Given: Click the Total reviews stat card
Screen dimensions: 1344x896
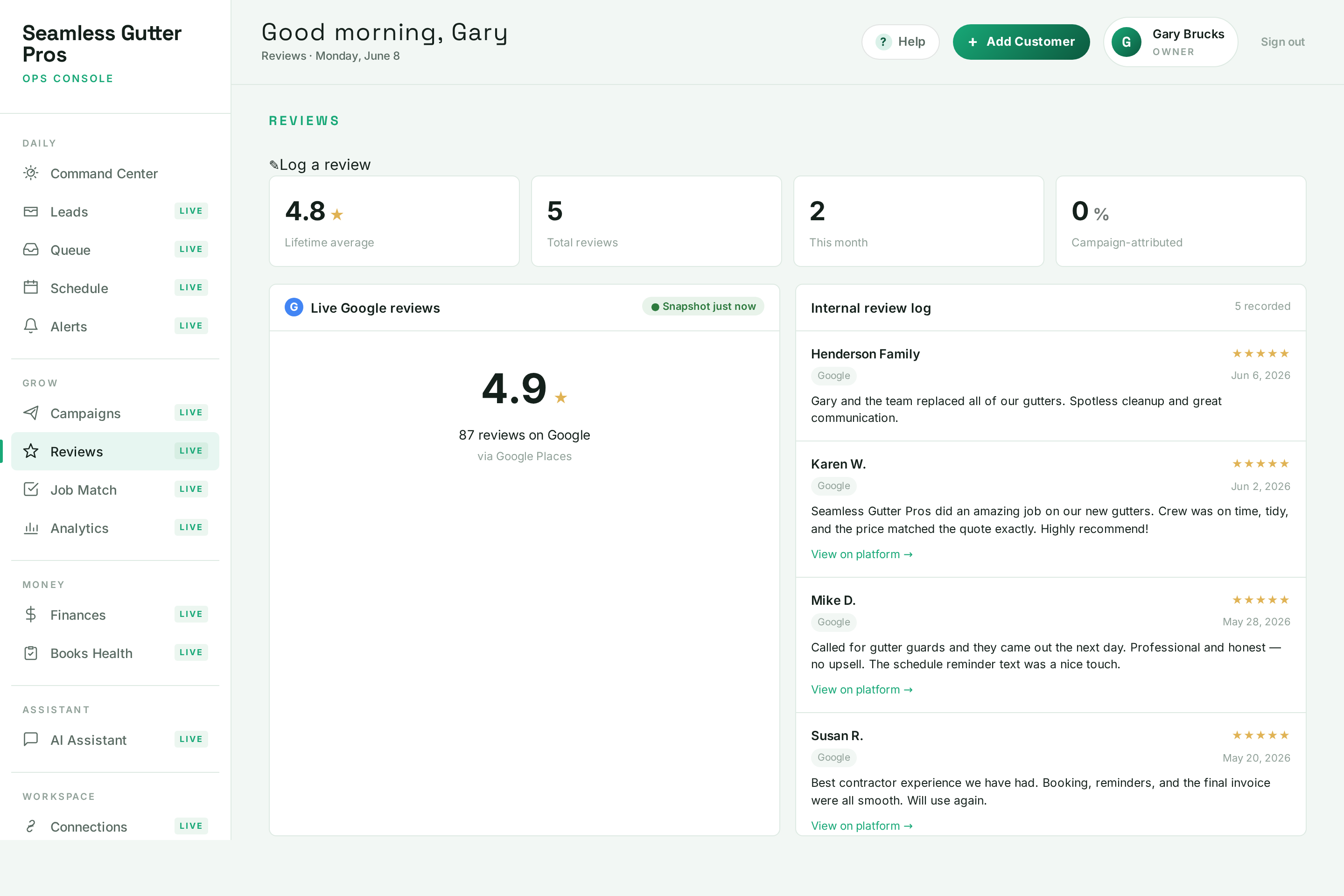Looking at the screenshot, I should [656, 221].
